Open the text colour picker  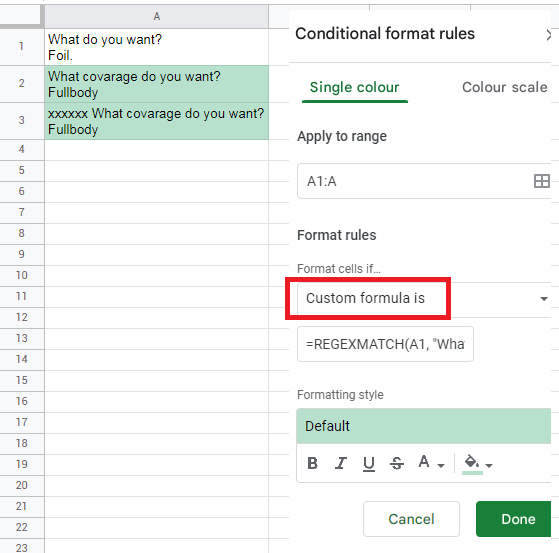(424, 462)
